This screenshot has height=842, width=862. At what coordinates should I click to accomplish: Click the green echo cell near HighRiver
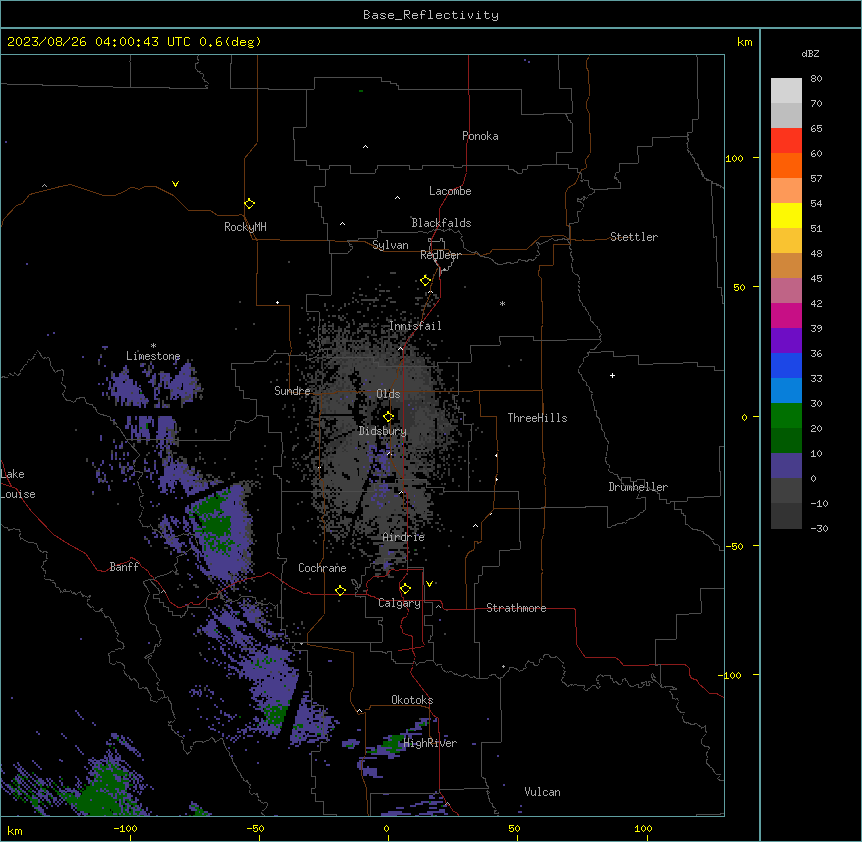pyautogui.click(x=393, y=743)
